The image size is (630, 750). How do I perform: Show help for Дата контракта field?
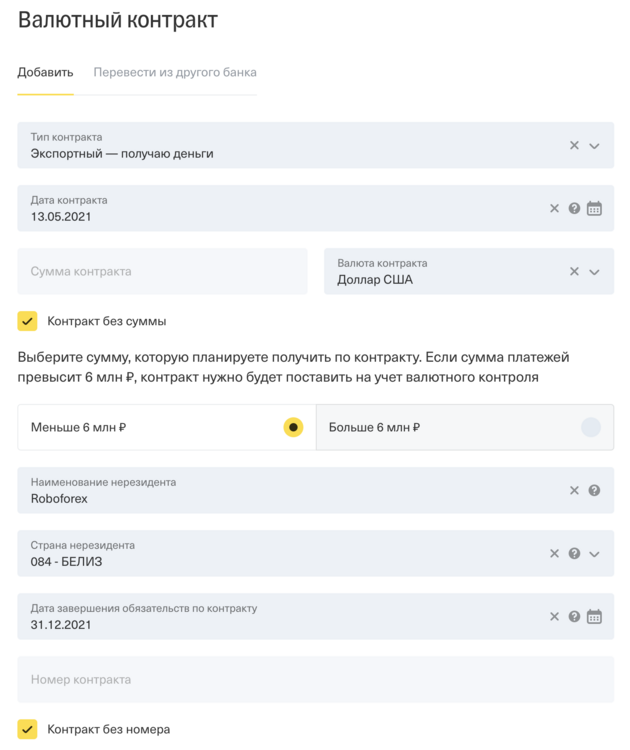coord(574,209)
